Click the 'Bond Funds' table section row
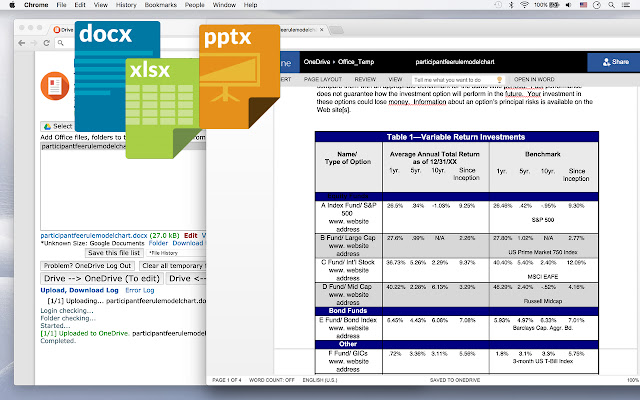 pyautogui.click(x=457, y=311)
